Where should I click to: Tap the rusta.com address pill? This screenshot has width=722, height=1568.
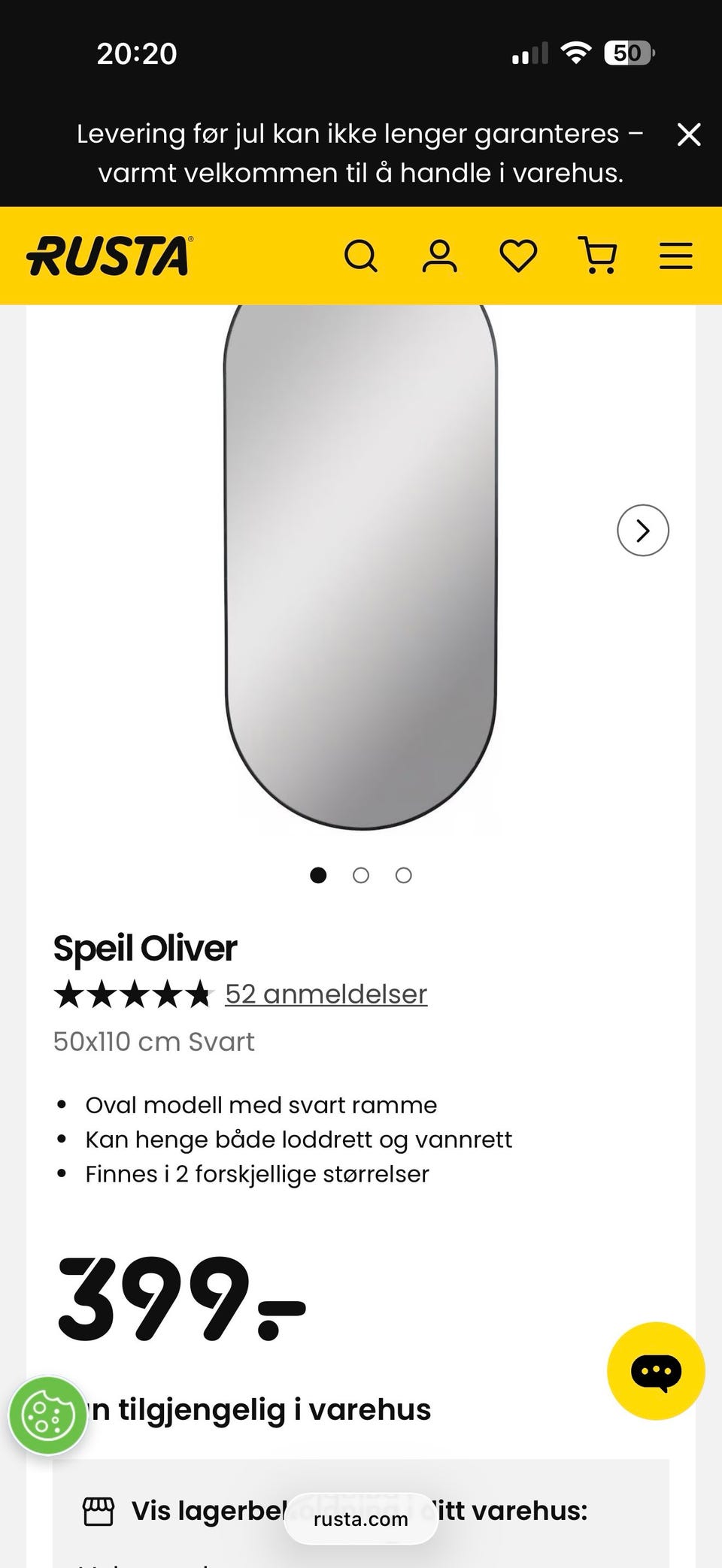(361, 1519)
